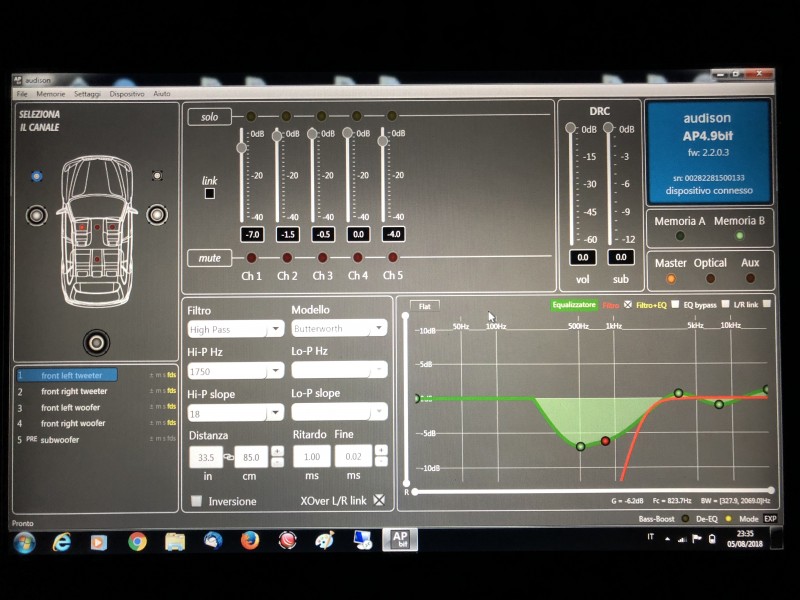
Task: Select the subwoofer speaker icon below car
Action: pos(96,342)
